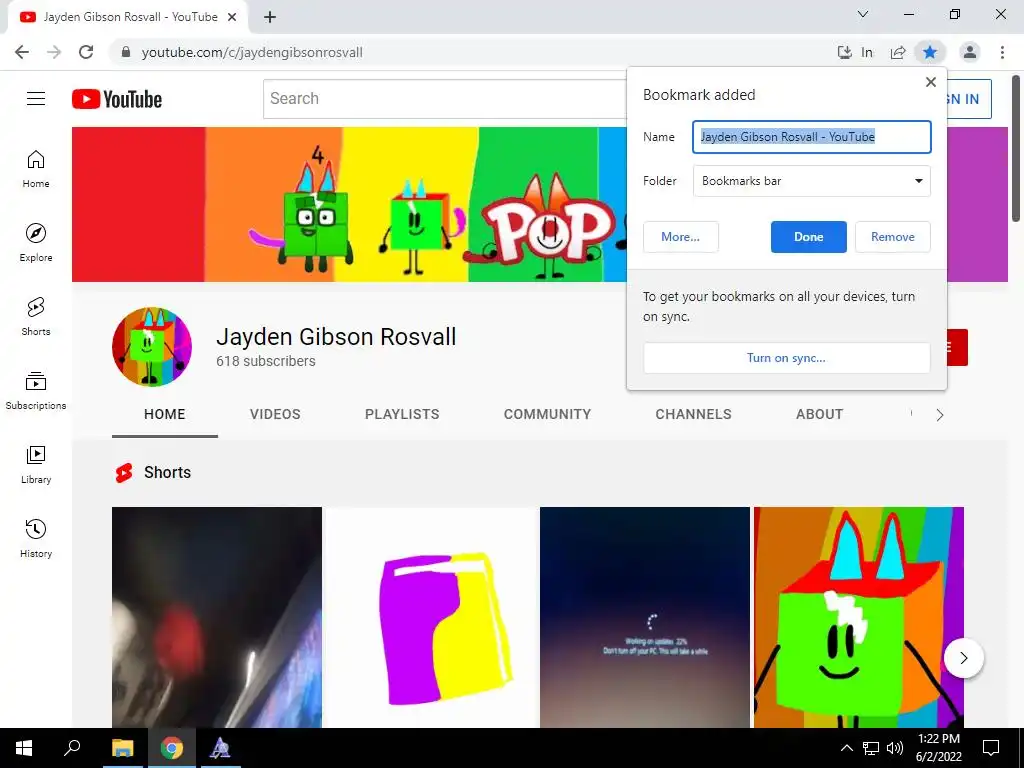Image resolution: width=1024 pixels, height=768 pixels.
Task: Click the browser forward arrow
Action: point(54,52)
